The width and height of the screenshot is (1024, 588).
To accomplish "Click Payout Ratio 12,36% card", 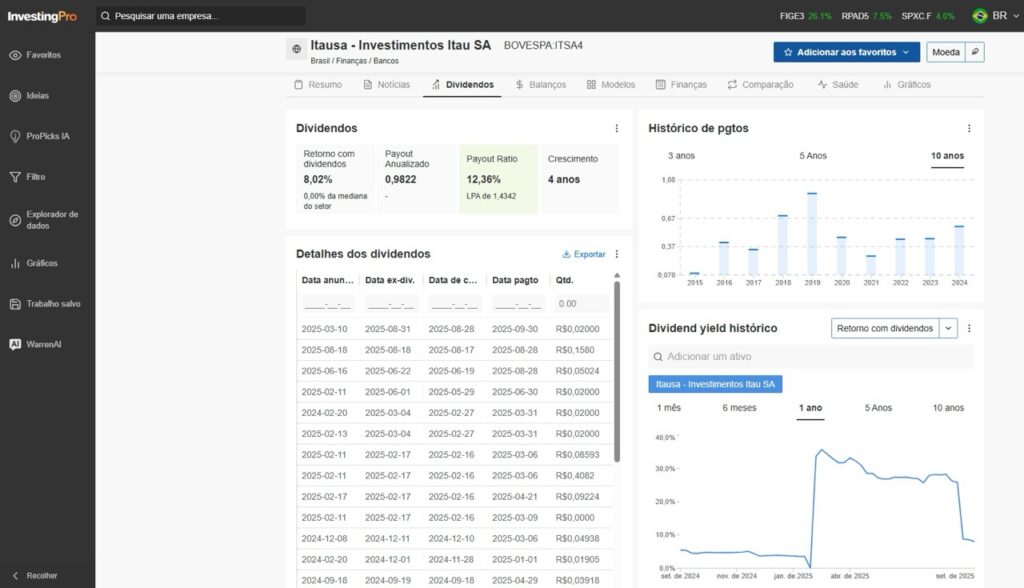I will coord(498,179).
